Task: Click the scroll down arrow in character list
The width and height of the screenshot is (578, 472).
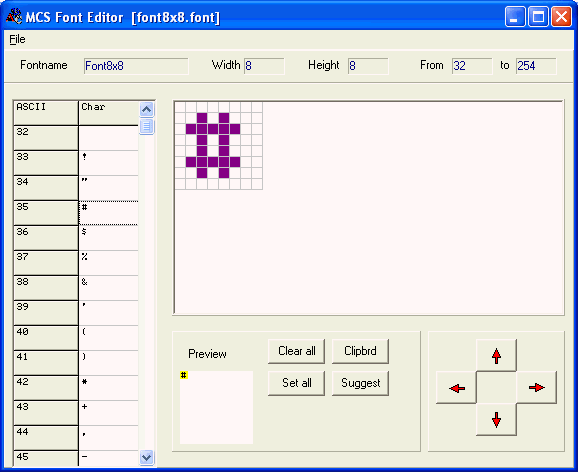Action: [x=147, y=458]
